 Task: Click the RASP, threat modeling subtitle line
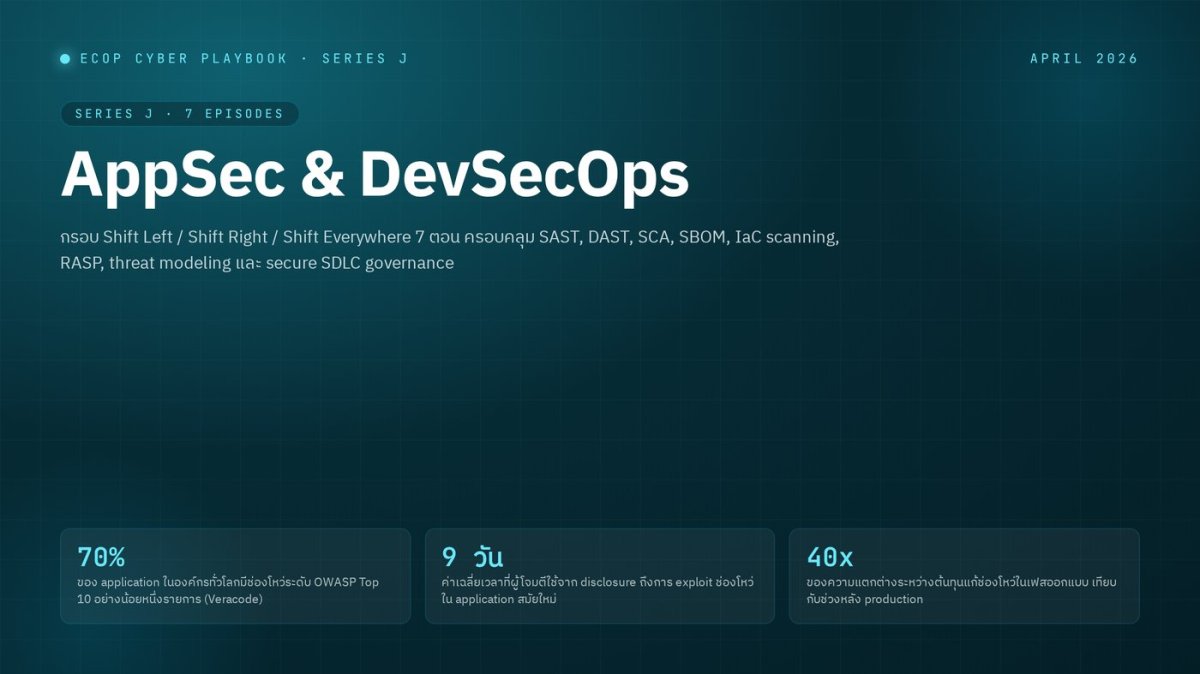257,263
